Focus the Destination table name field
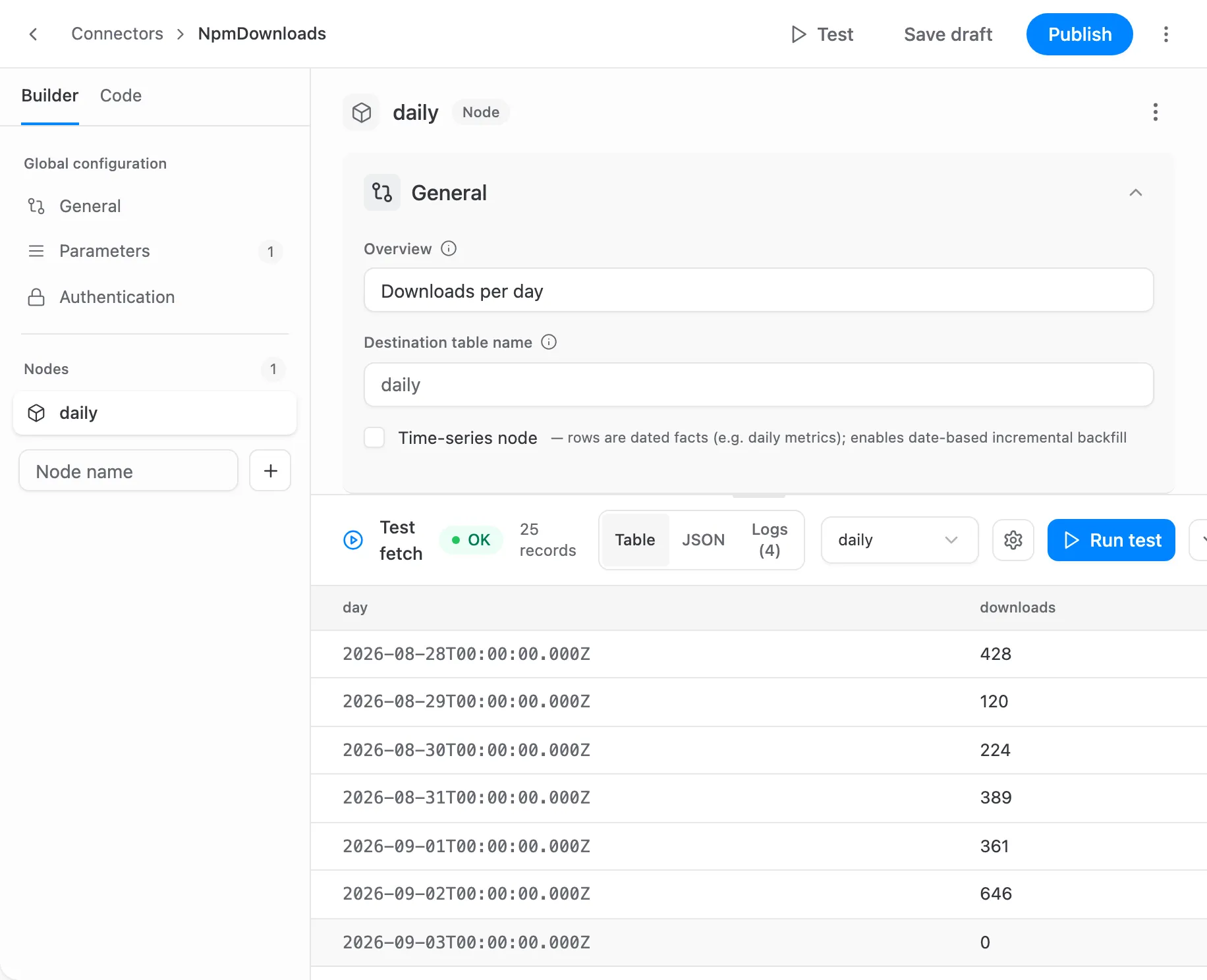 tap(758, 385)
